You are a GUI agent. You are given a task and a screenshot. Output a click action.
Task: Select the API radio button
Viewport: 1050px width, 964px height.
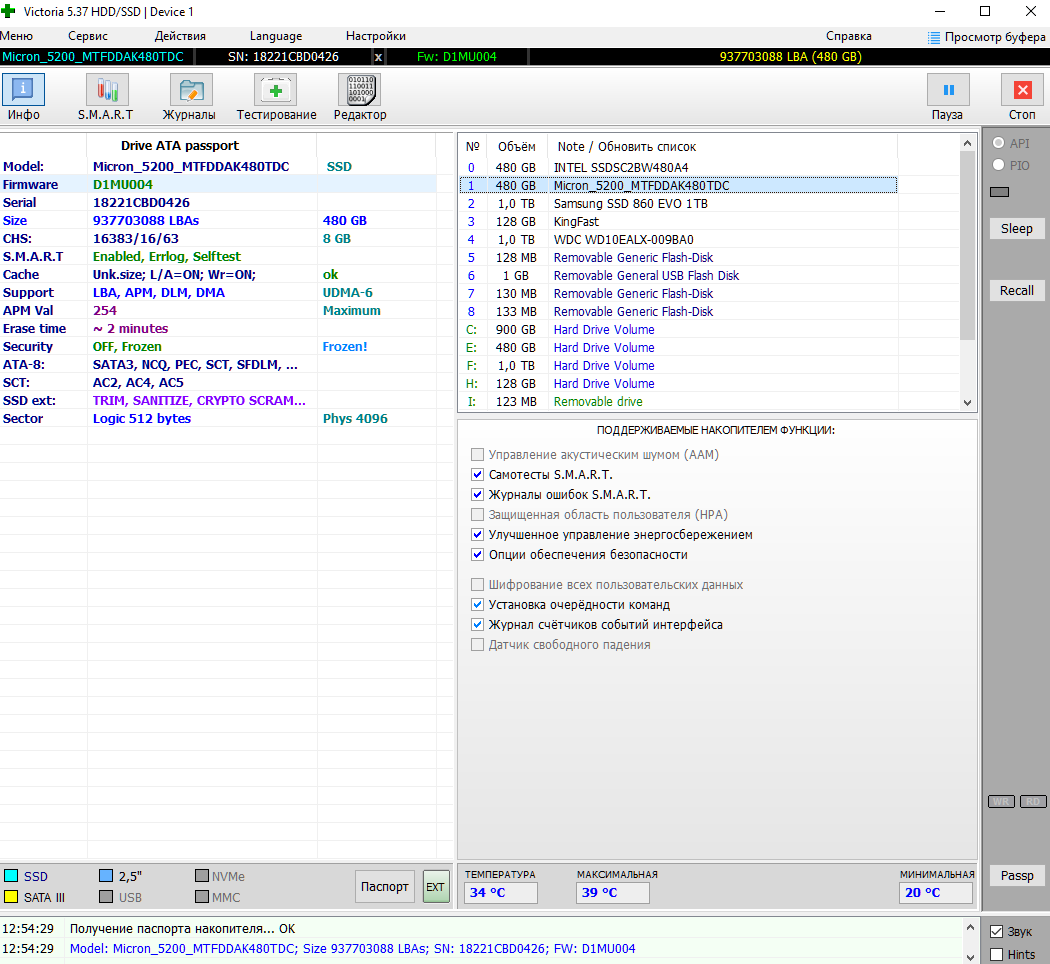click(x=998, y=143)
